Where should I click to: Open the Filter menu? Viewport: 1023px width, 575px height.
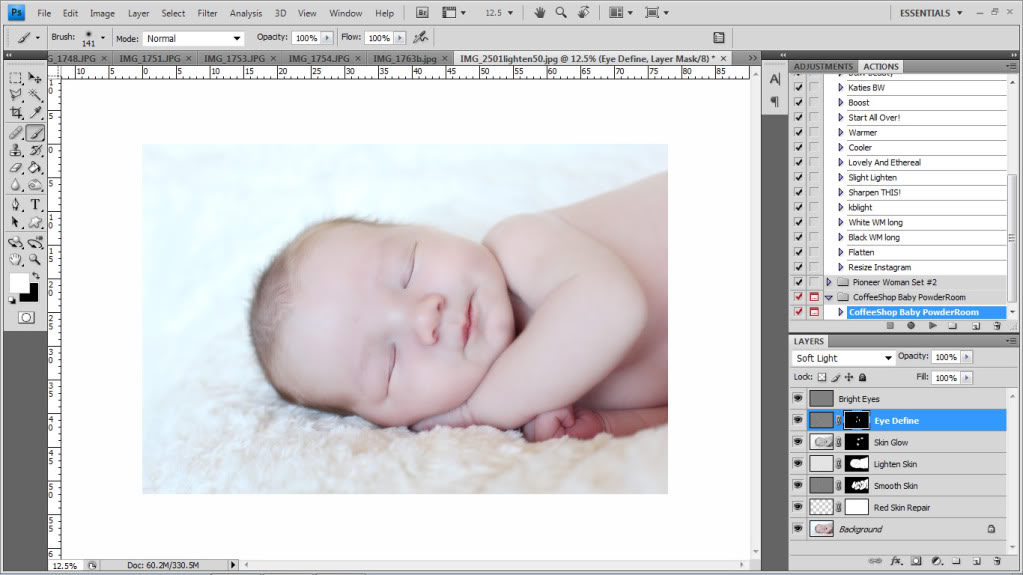(x=207, y=13)
